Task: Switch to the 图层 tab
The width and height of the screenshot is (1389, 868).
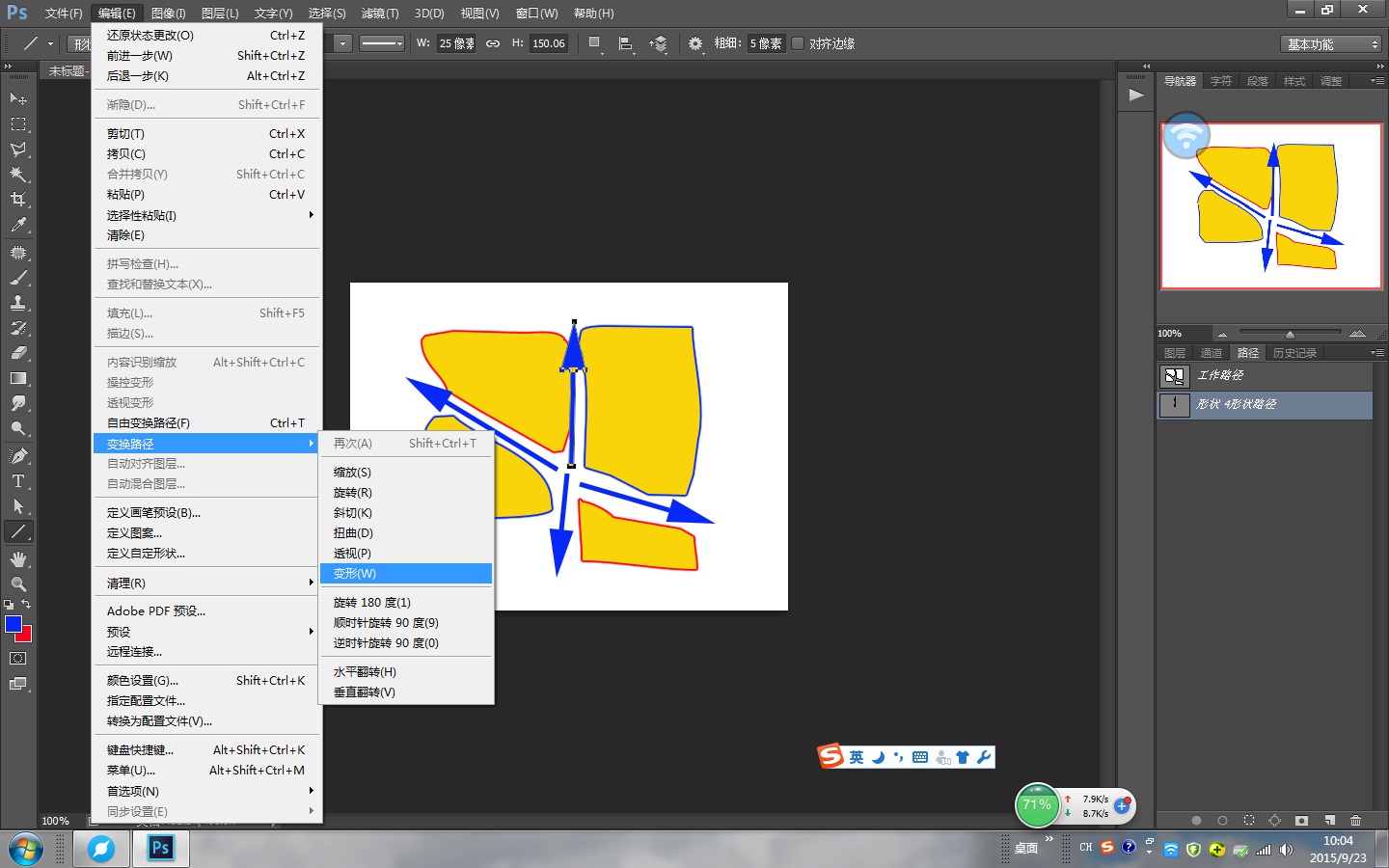Action: (1174, 353)
